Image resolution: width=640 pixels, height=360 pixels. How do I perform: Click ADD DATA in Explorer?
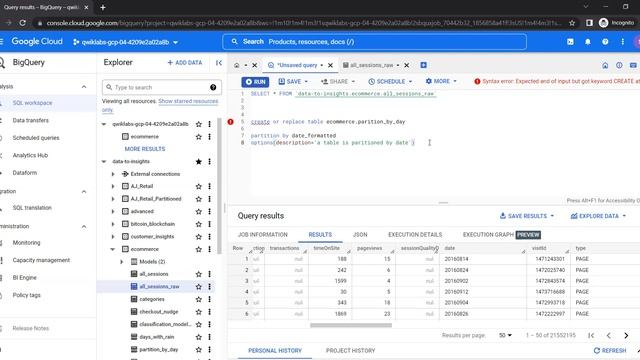coord(185,62)
